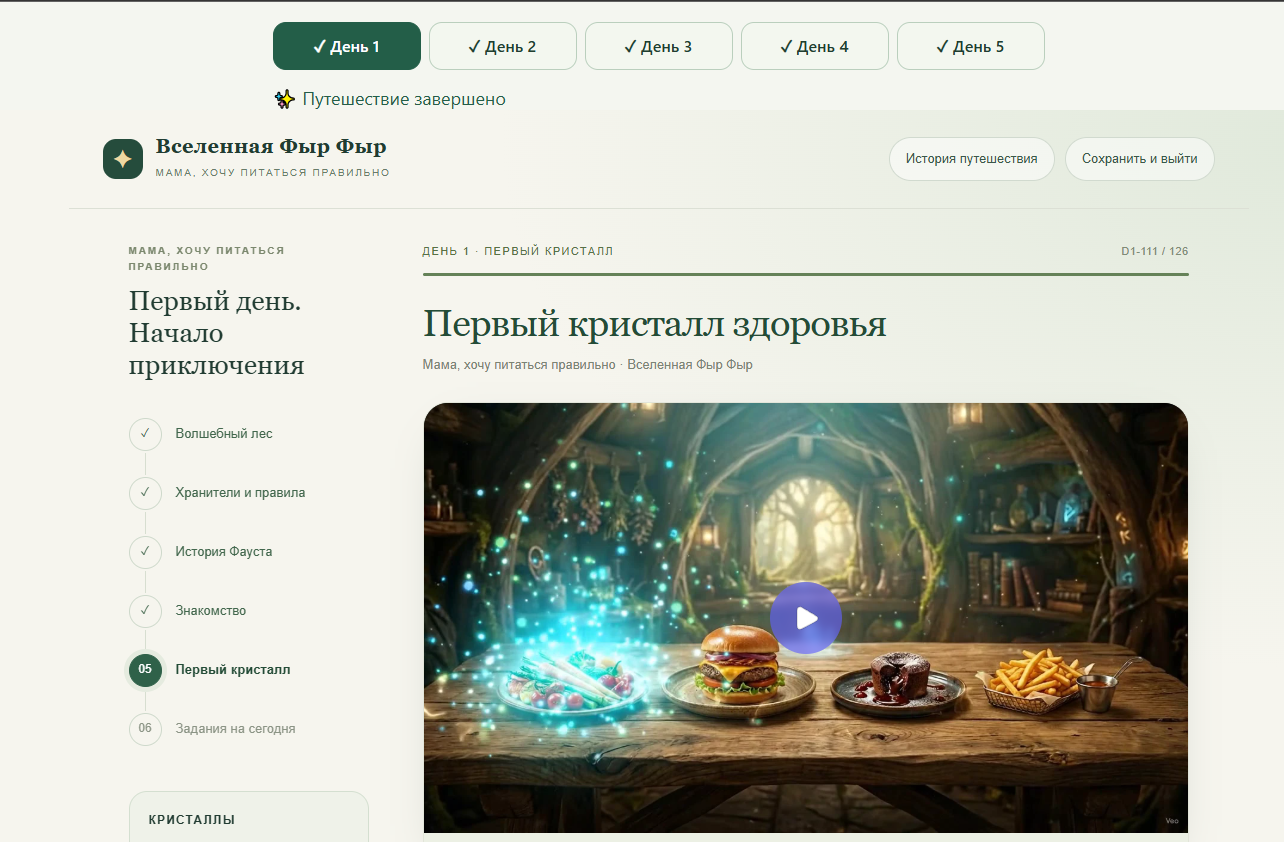1284x842 pixels.
Task: Switch to the День 2 tab
Action: click(503, 46)
